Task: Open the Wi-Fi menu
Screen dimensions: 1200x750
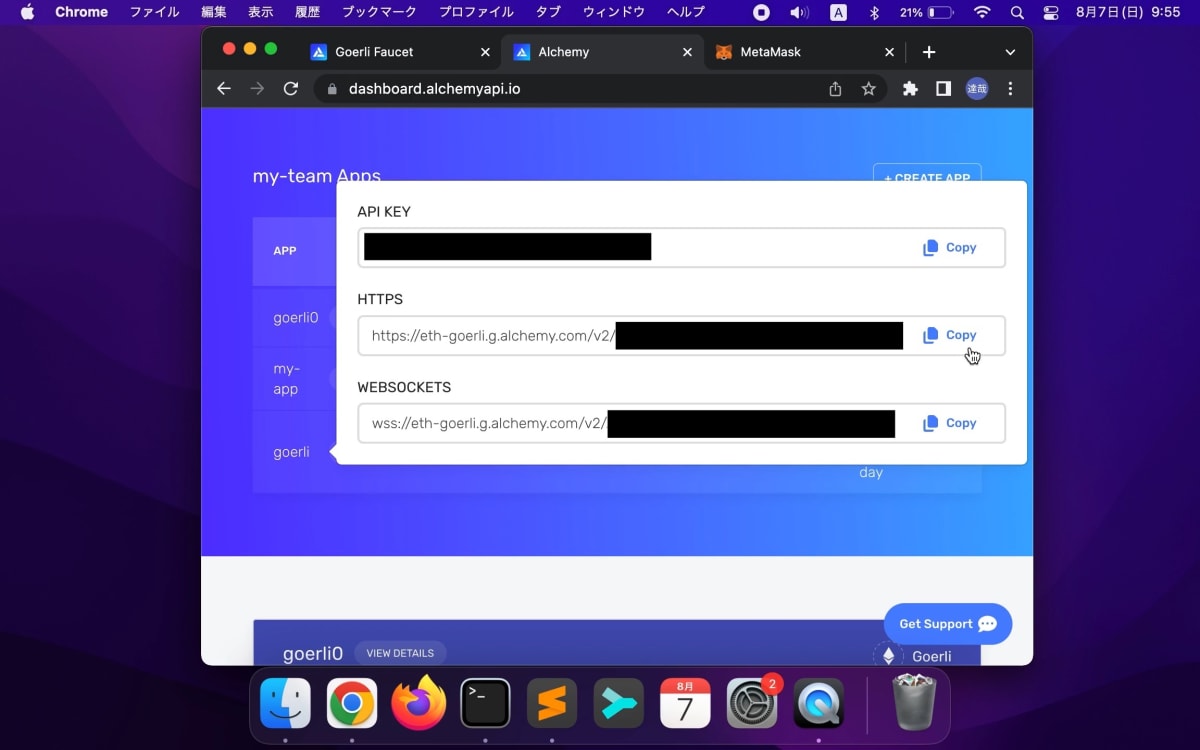Action: (x=982, y=12)
